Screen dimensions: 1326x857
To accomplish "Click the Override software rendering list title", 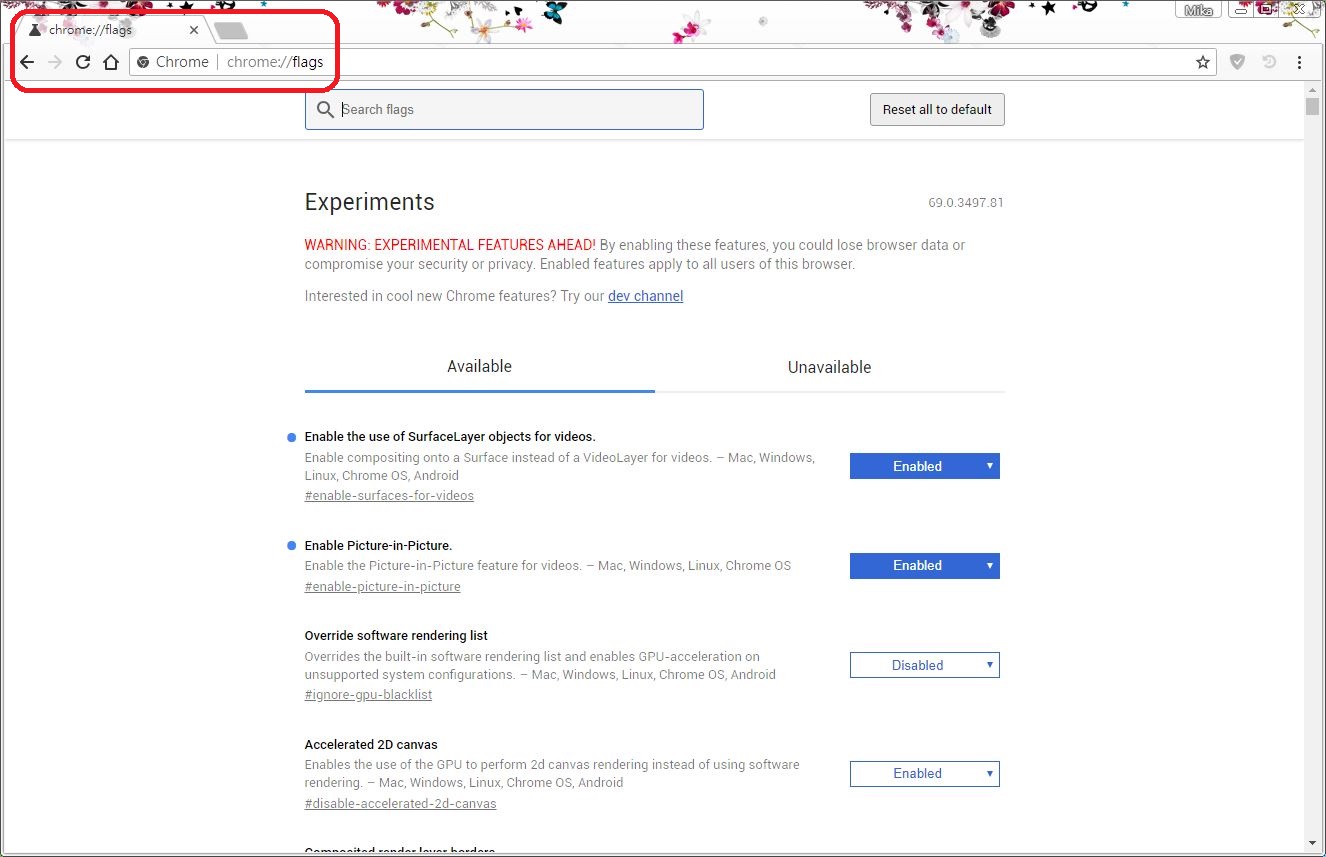I will pyautogui.click(x=396, y=636).
